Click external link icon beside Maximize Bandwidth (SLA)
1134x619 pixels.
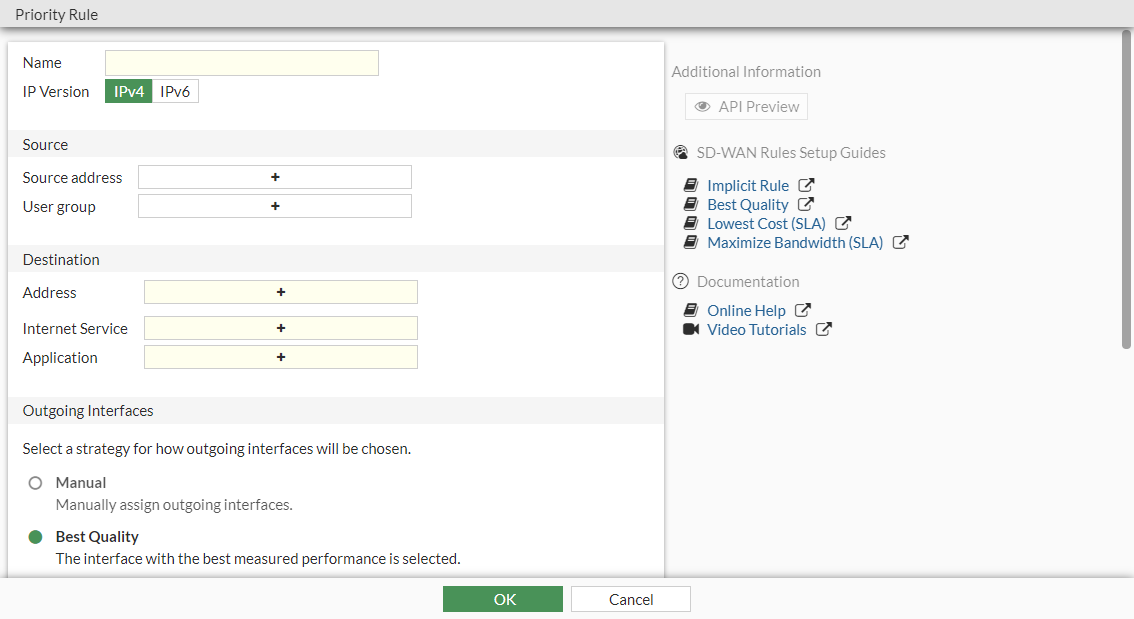coord(901,243)
